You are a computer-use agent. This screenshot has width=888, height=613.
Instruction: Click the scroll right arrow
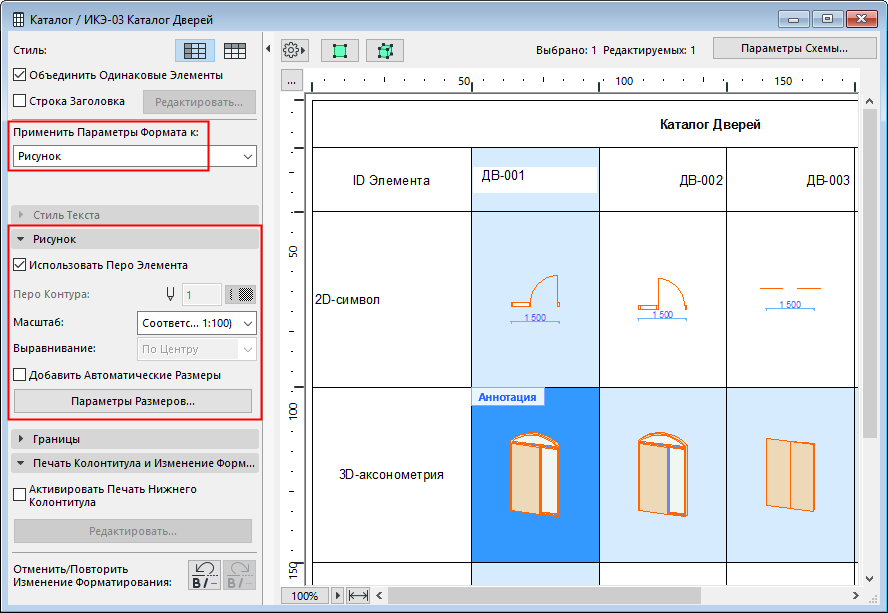(855, 595)
